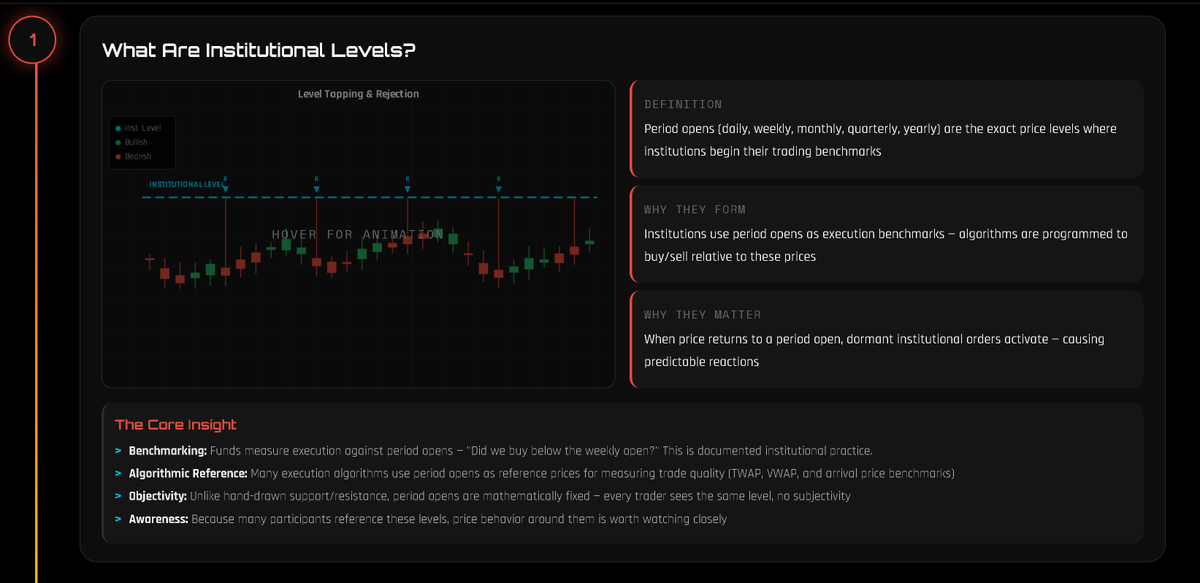Click the 'INSTITUTIONAL LEVEL' line label
Image resolution: width=1200 pixels, height=583 pixels.
coord(186,185)
